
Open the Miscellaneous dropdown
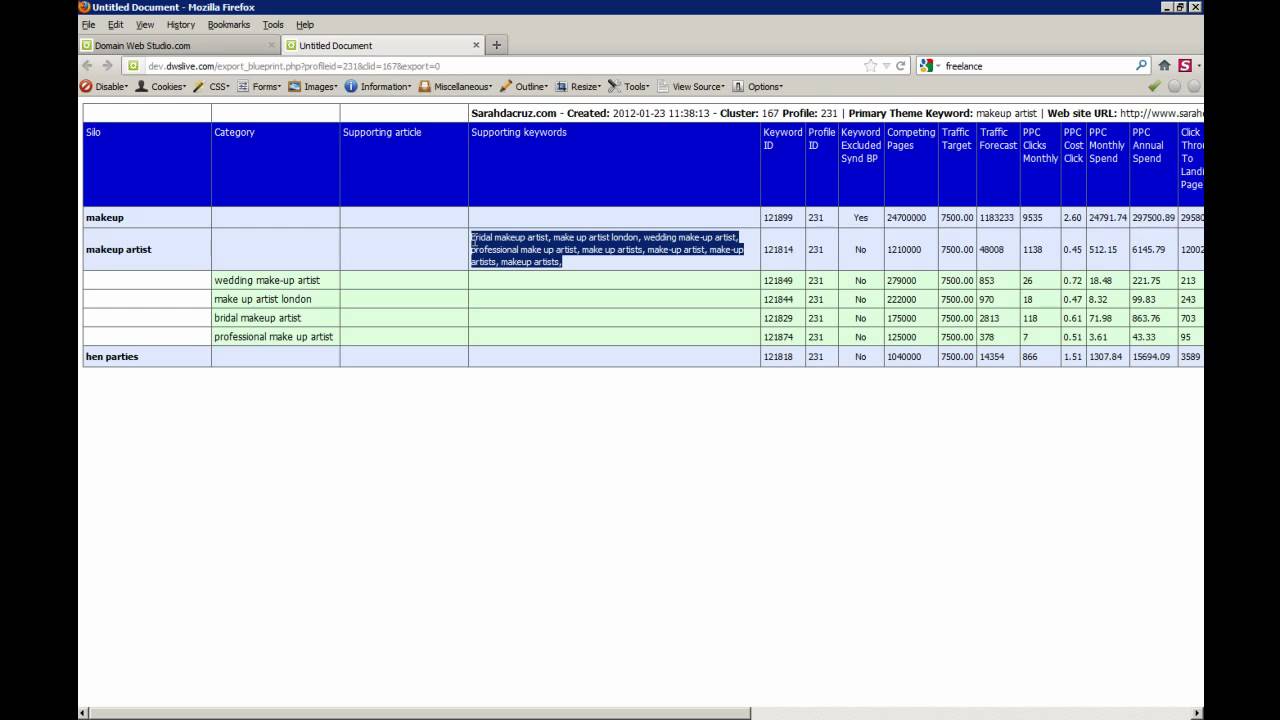click(x=456, y=87)
